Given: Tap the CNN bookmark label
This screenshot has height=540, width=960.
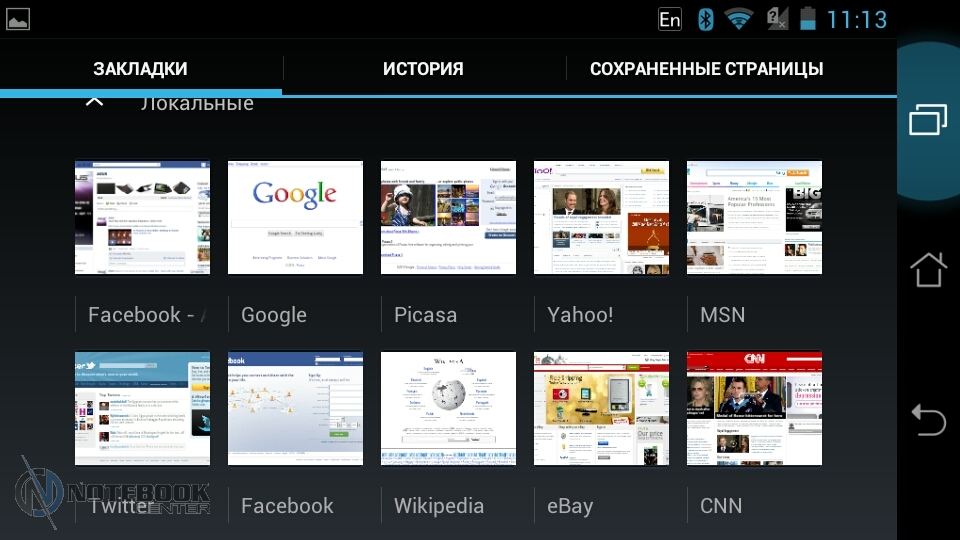Looking at the screenshot, I should (x=721, y=506).
